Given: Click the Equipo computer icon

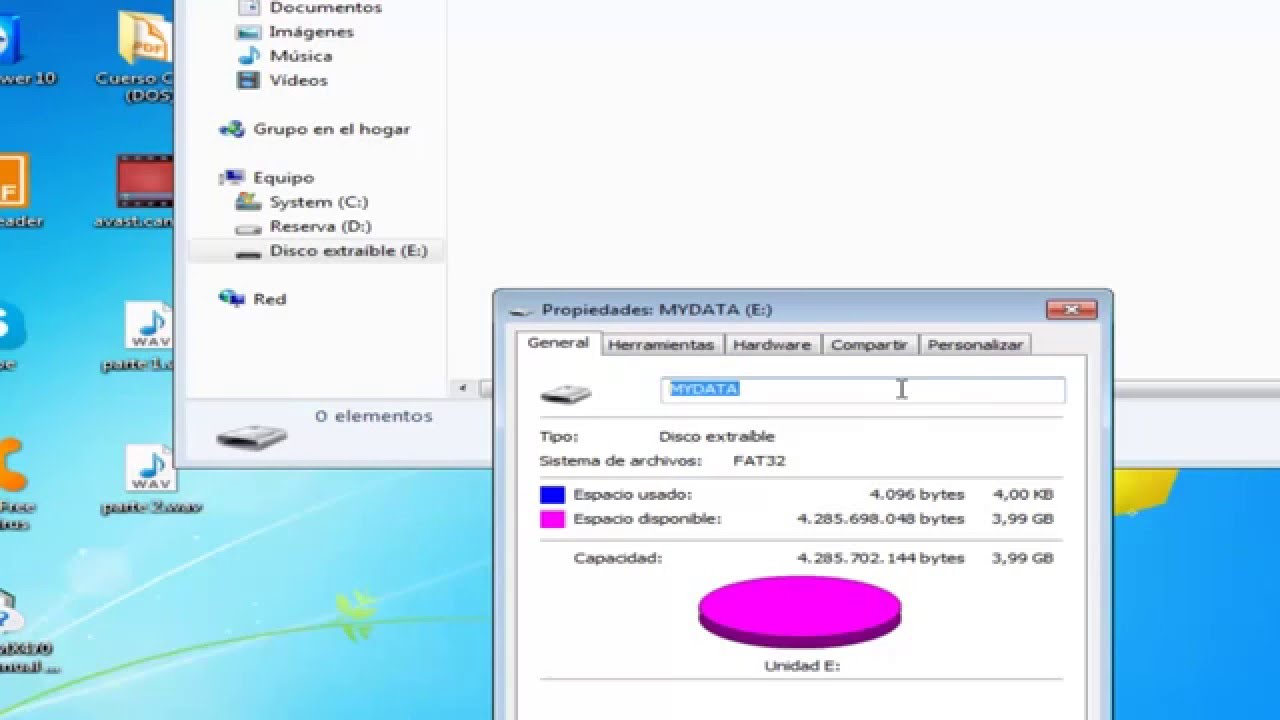Looking at the screenshot, I should (x=235, y=177).
